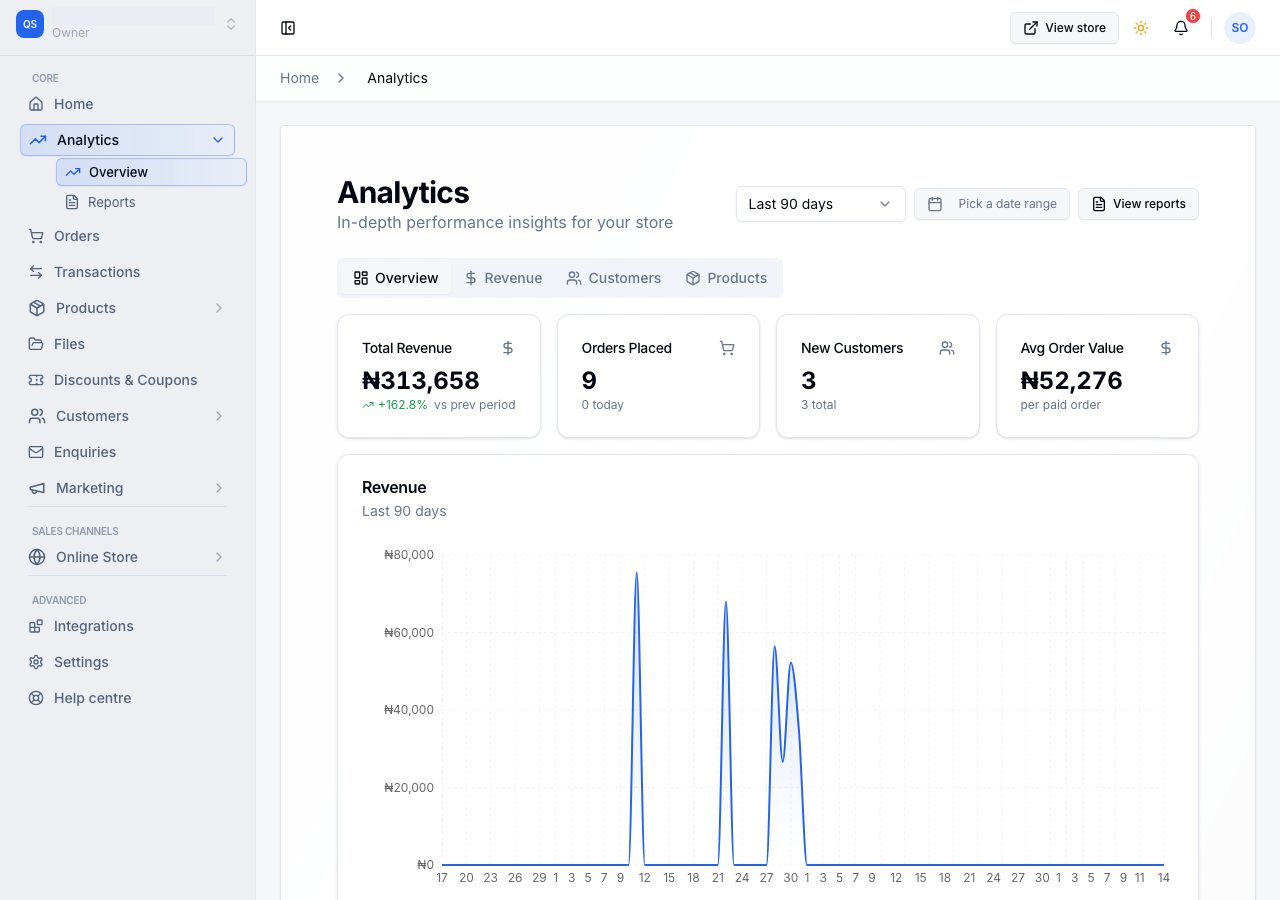Click the Analytics trend icon in sidebar
Screen dimensions: 1280x900
point(38,140)
